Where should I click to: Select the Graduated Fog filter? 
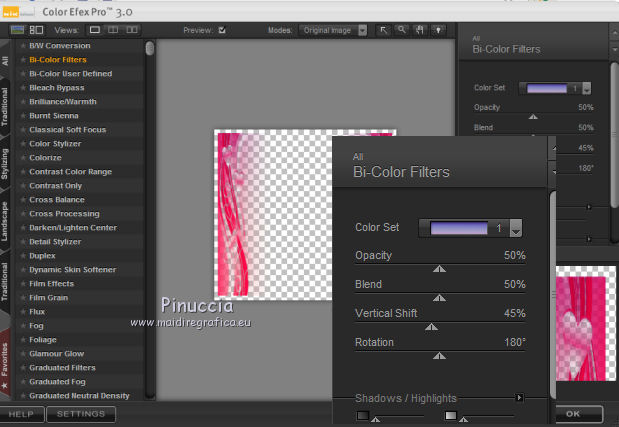click(57, 382)
